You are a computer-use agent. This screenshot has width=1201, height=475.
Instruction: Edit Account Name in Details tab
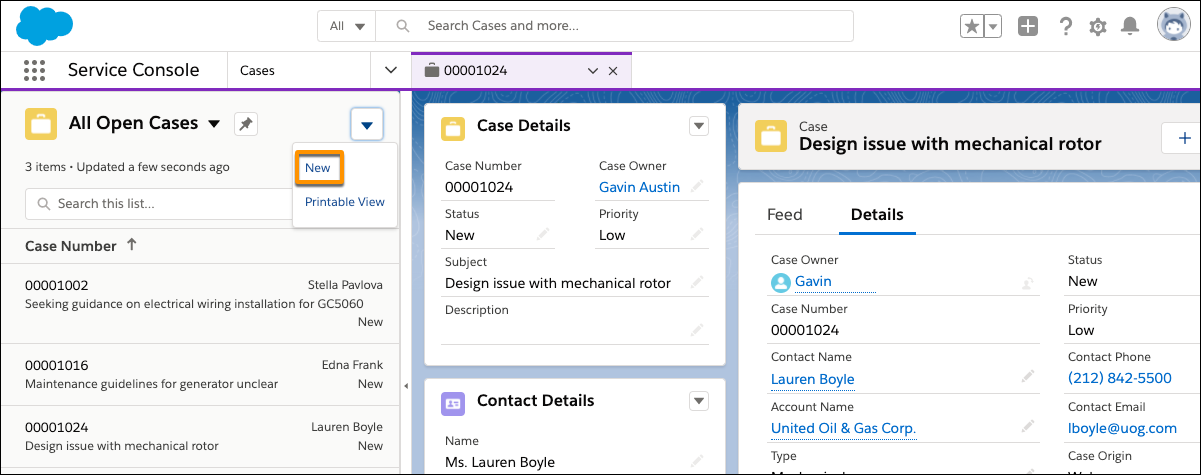click(1027, 427)
